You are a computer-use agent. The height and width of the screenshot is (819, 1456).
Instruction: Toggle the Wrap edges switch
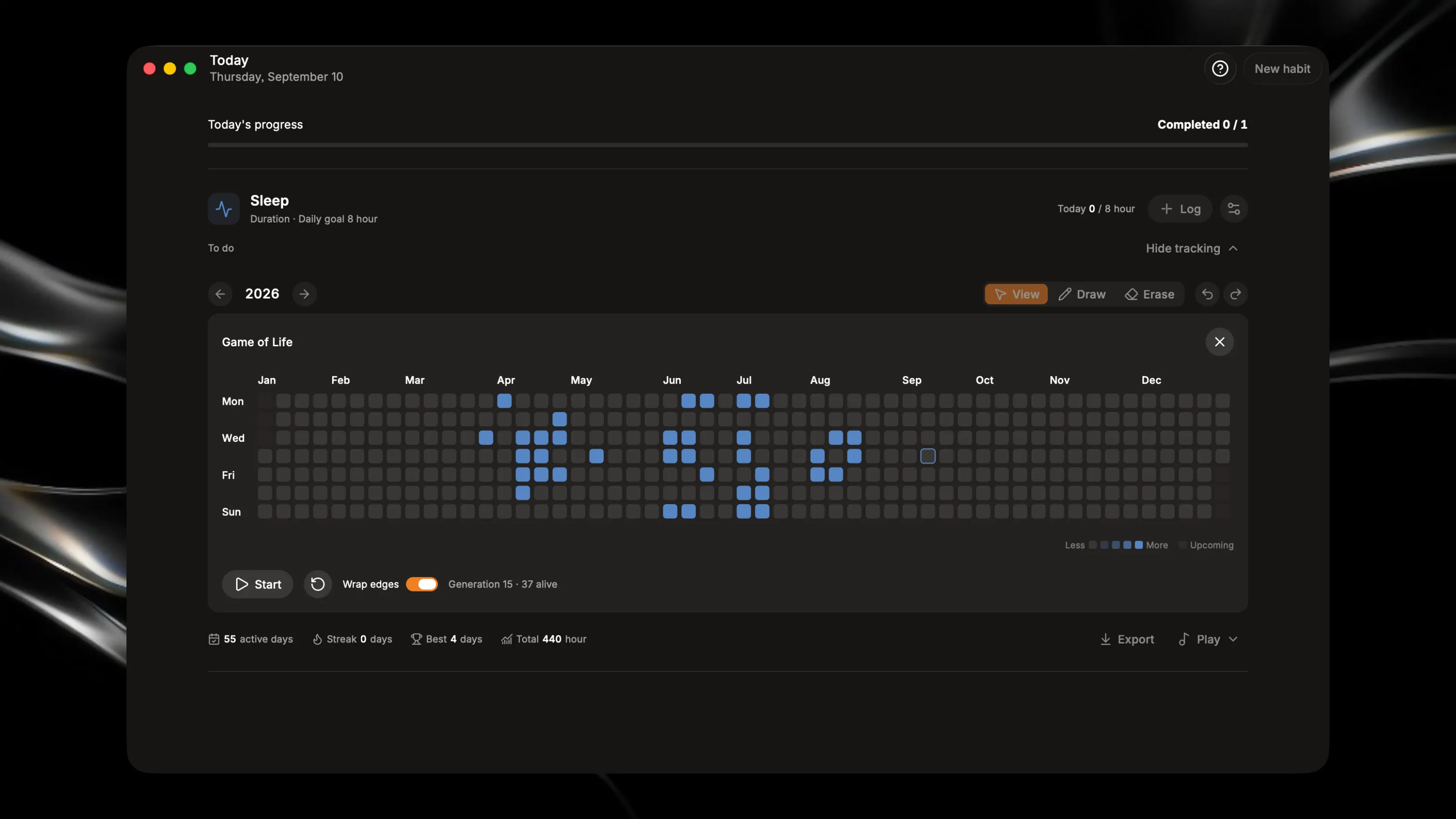click(x=422, y=584)
